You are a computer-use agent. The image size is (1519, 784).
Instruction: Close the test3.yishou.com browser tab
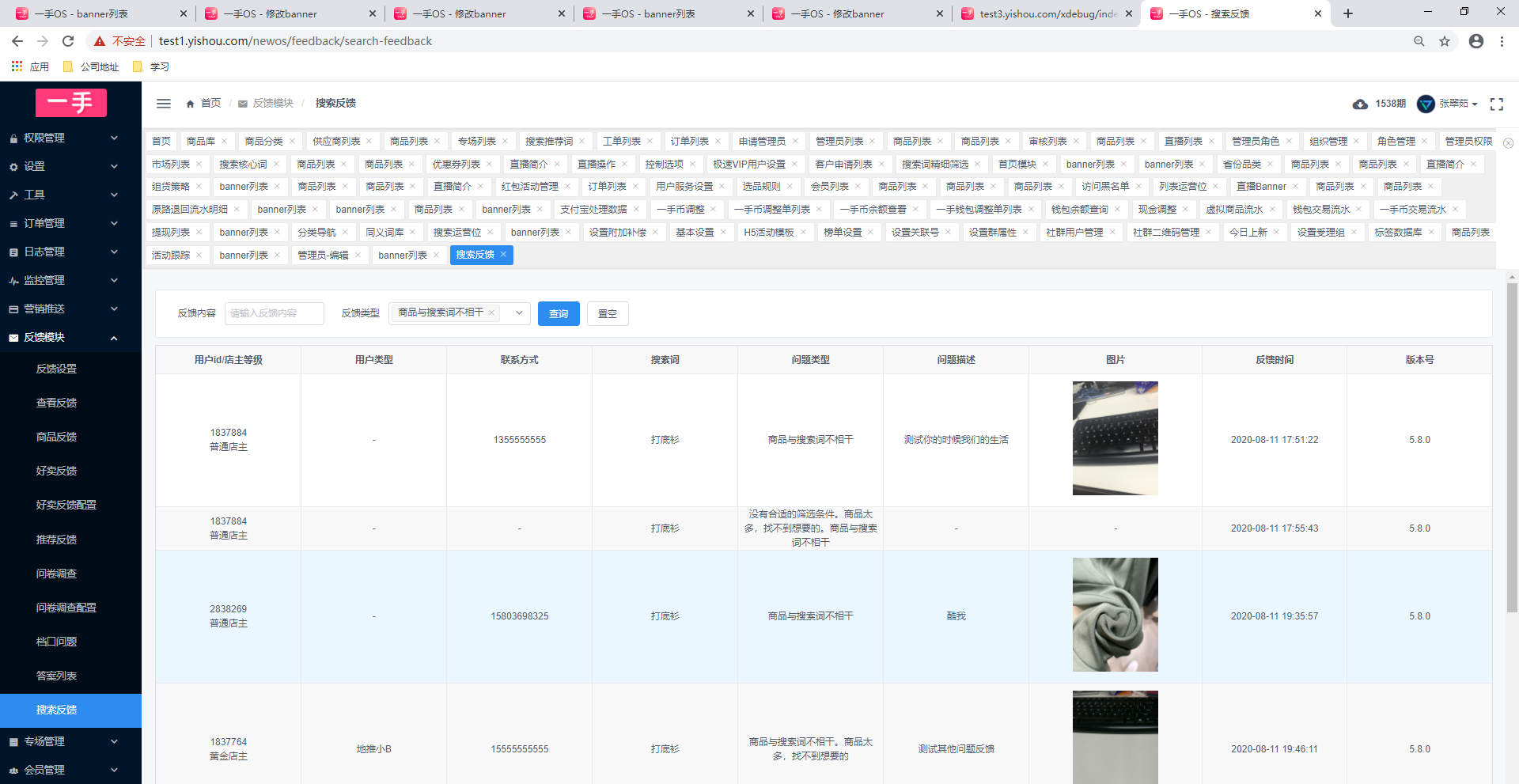pyautogui.click(x=1129, y=13)
